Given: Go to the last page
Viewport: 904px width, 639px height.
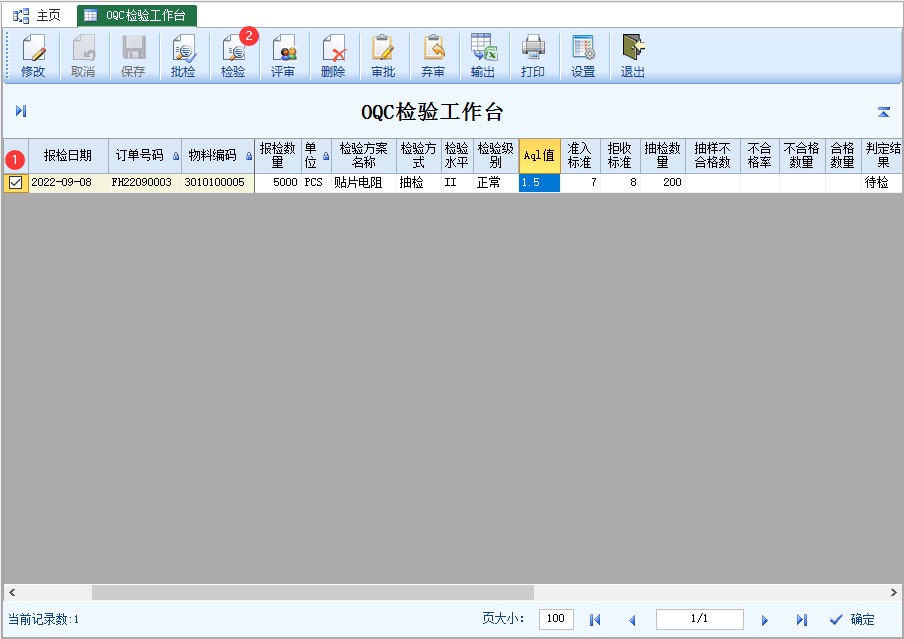Looking at the screenshot, I should (x=801, y=619).
